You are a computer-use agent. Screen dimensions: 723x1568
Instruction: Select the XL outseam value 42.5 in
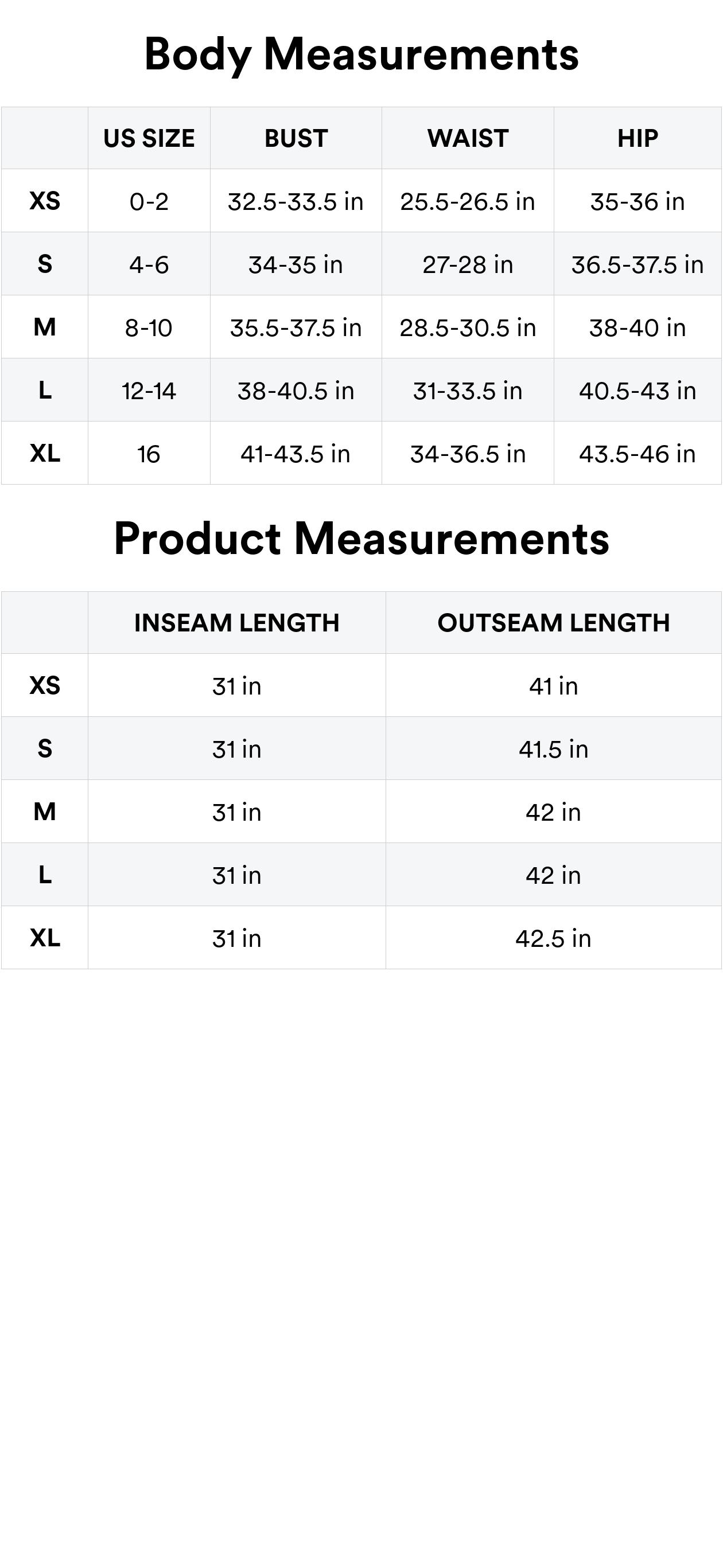[x=553, y=939]
